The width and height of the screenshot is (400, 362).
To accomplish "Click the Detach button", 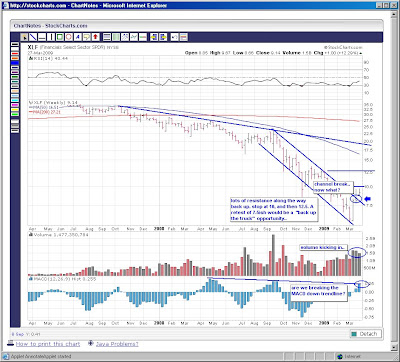I will 366,334.
